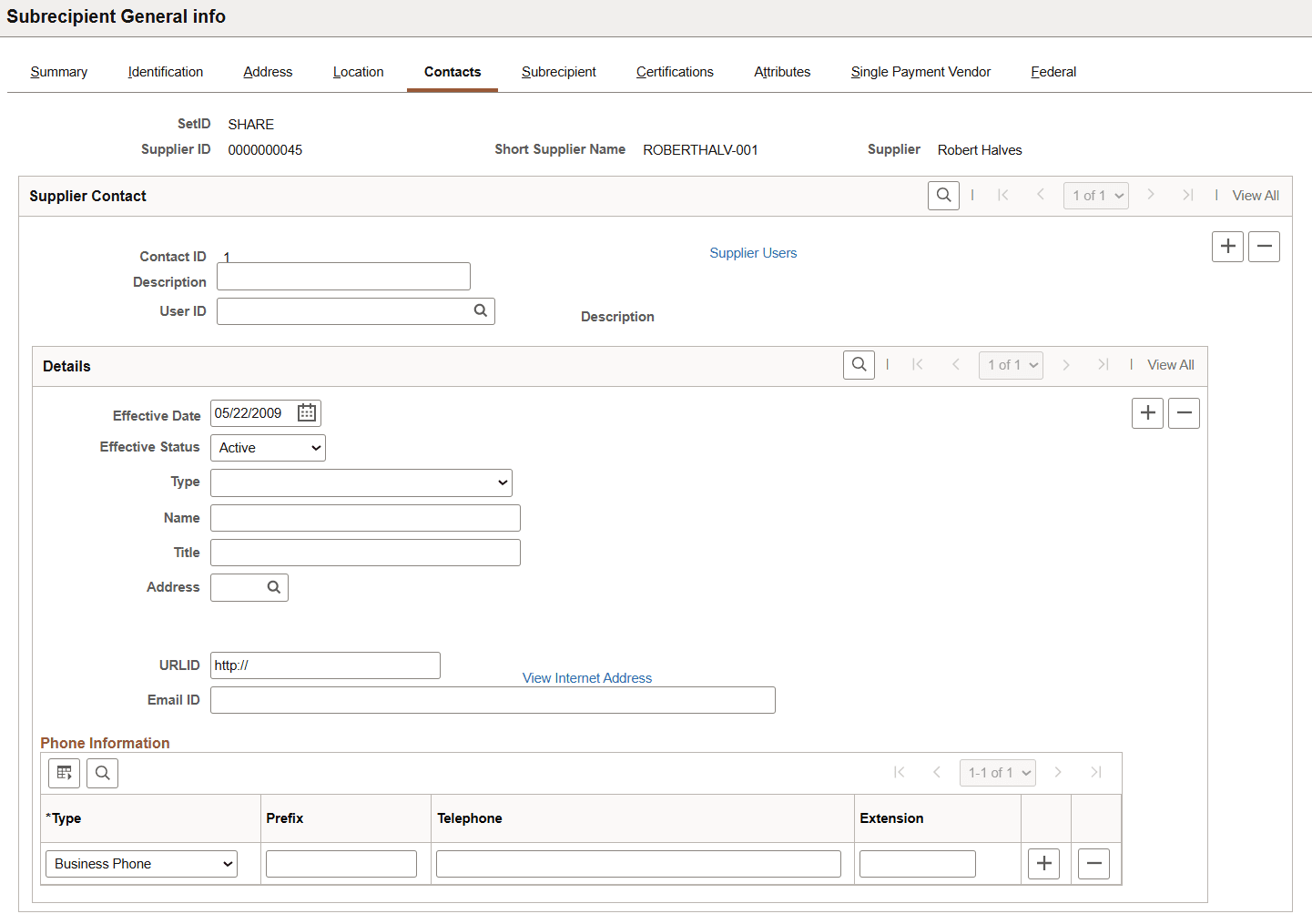This screenshot has height=924, width=1312.
Task: Delete the Supplier Contact row
Action: pyautogui.click(x=1264, y=247)
